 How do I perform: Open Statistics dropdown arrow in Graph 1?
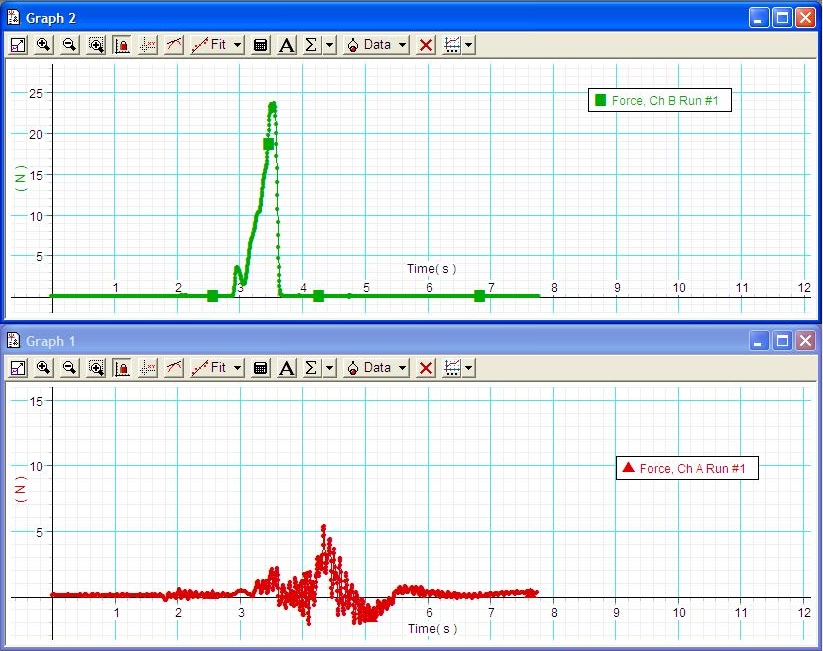click(x=330, y=368)
